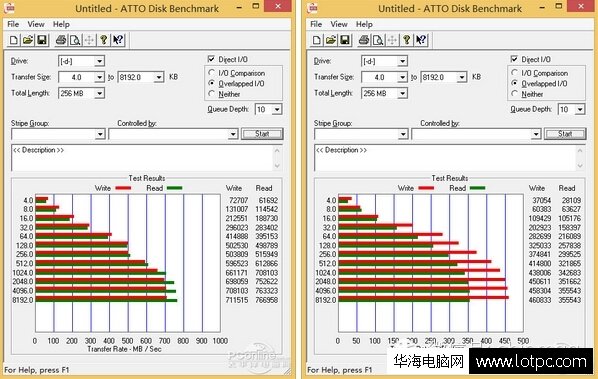Open View menu in right window
598x379 pixels.
pyautogui.click(x=339, y=24)
